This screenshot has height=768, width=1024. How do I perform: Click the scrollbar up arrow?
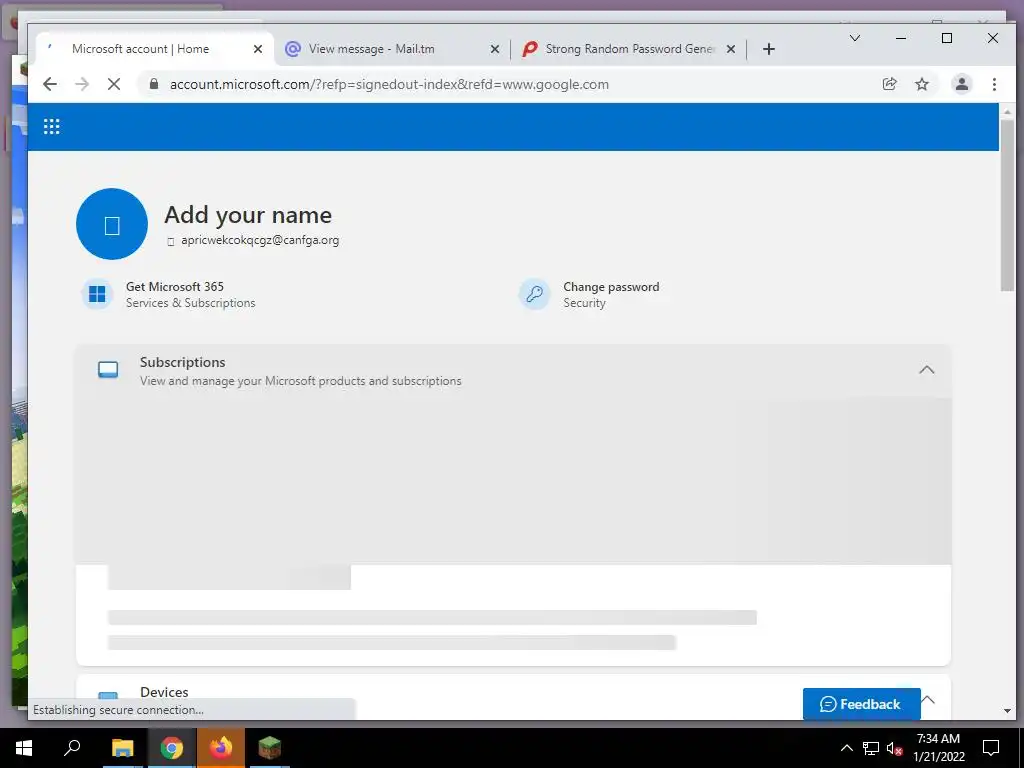[1007, 112]
